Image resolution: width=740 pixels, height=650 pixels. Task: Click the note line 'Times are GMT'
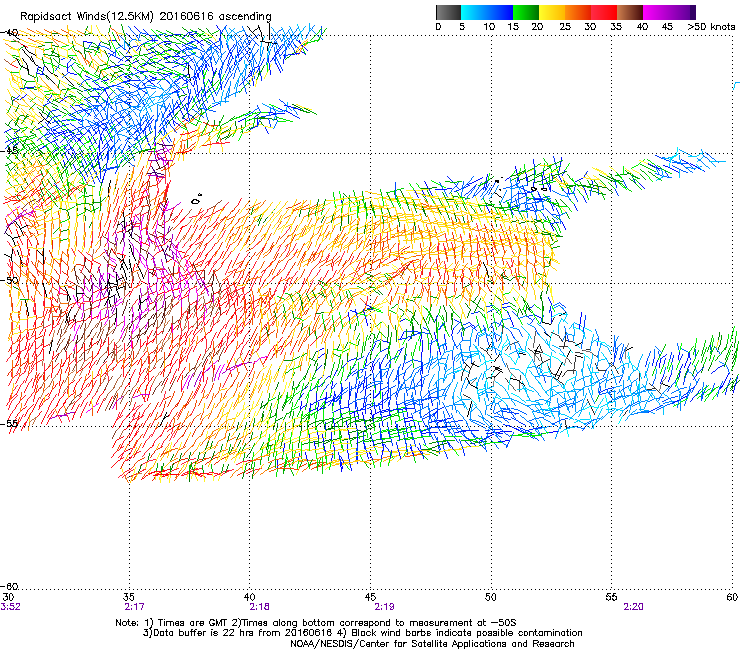(x=193, y=623)
